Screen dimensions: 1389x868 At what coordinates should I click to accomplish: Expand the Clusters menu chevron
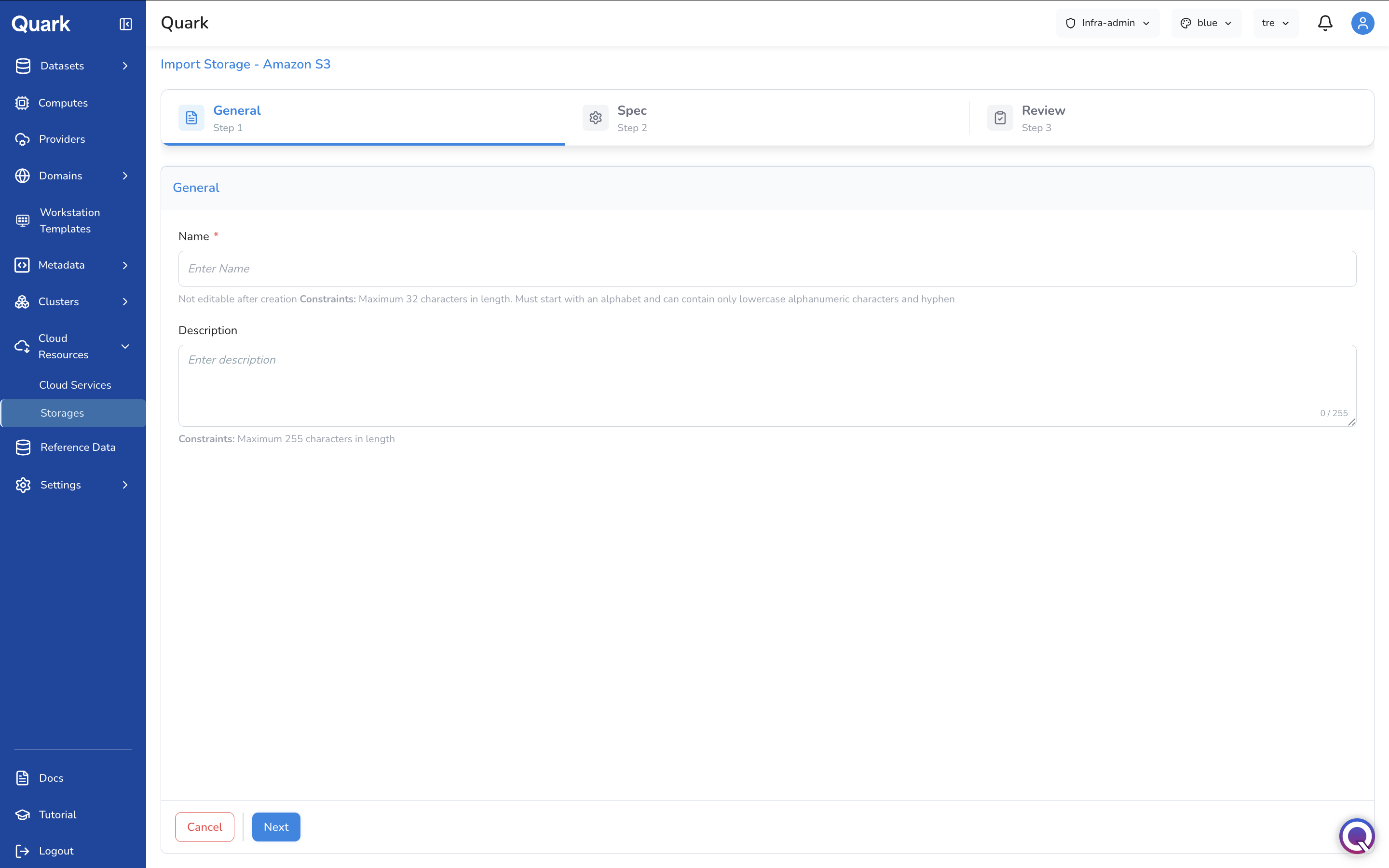(125, 302)
